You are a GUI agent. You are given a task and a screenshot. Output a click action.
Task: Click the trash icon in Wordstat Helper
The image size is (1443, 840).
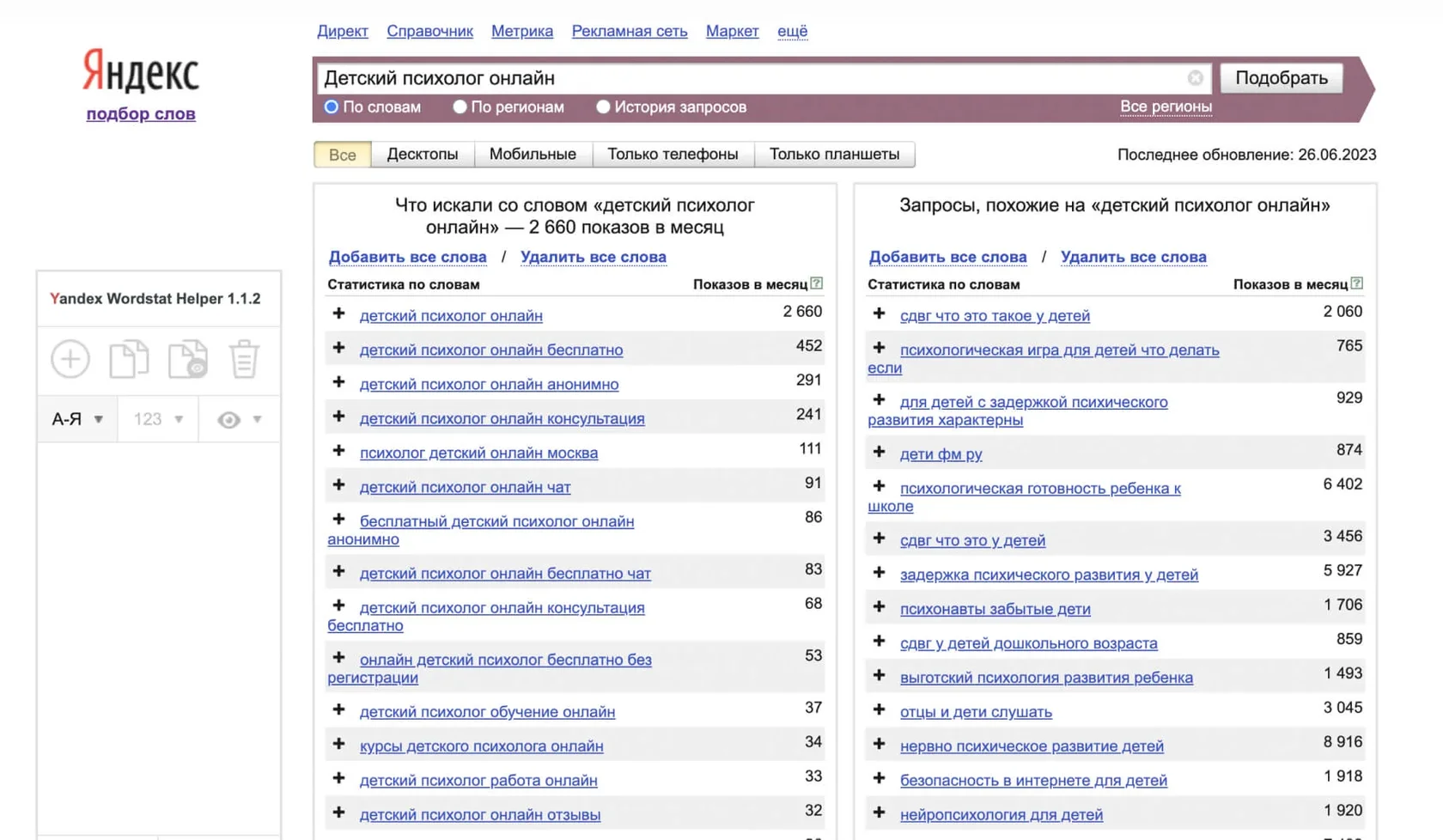(x=244, y=359)
